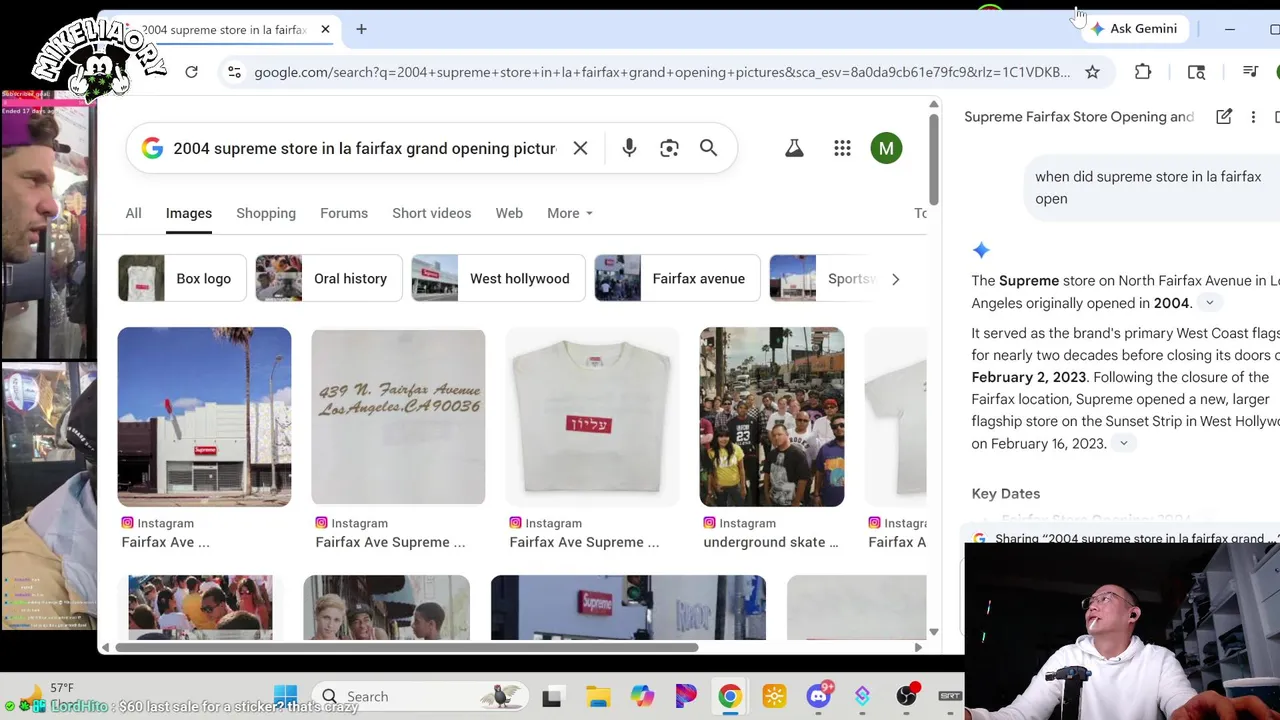
Task: Open the 439 N. Fairfax Avenue address image
Action: [398, 416]
